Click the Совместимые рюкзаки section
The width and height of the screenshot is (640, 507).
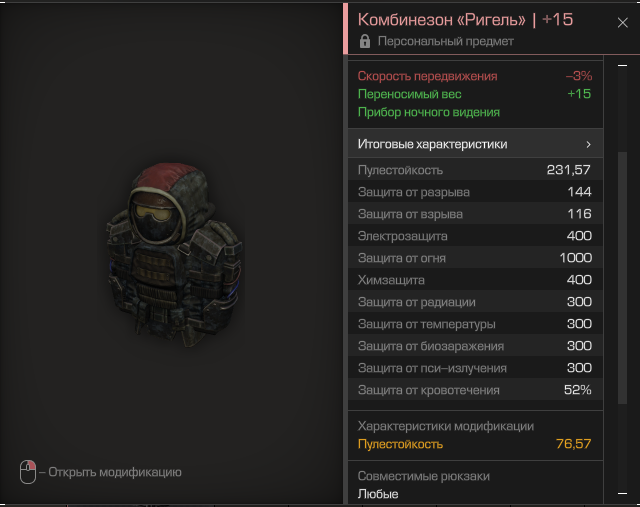476,485
